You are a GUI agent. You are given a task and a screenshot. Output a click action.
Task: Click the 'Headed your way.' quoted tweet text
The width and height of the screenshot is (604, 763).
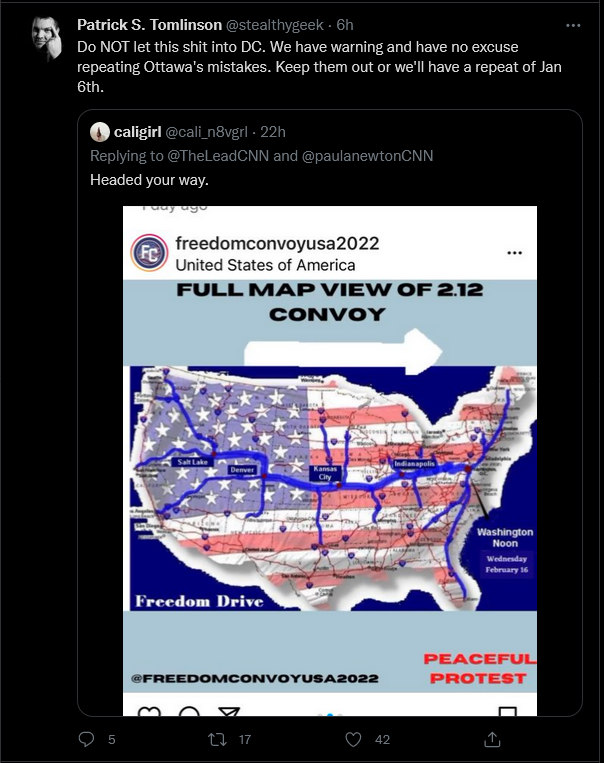click(x=149, y=180)
